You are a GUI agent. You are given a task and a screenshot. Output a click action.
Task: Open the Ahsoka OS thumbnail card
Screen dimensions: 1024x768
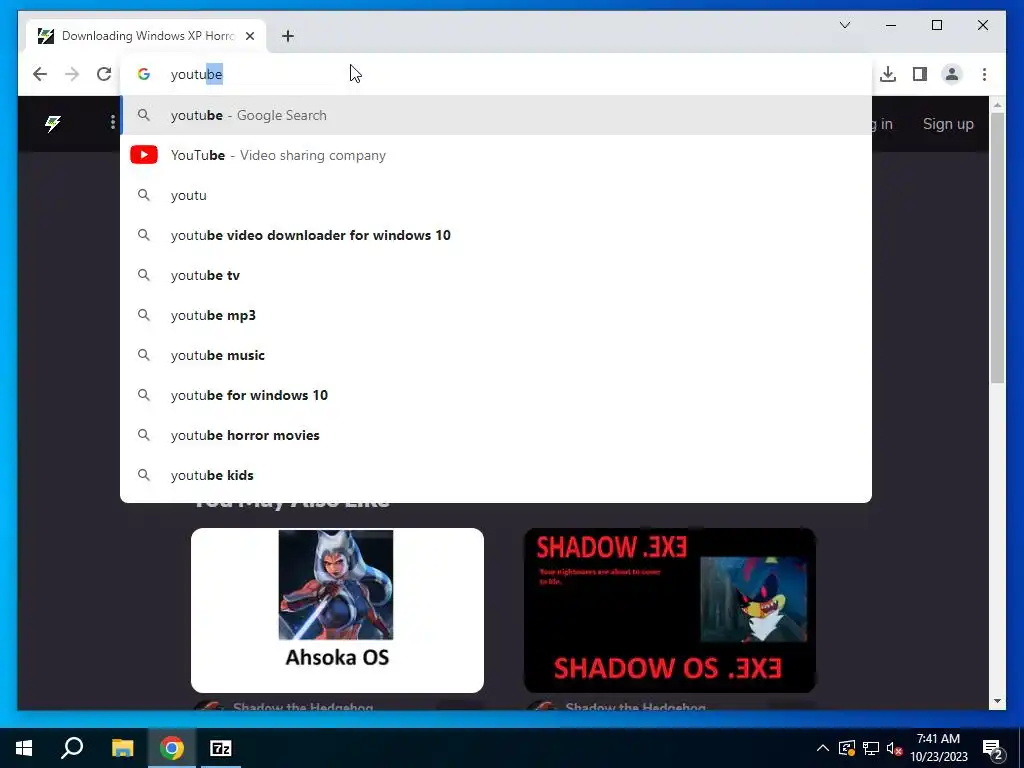click(x=337, y=610)
